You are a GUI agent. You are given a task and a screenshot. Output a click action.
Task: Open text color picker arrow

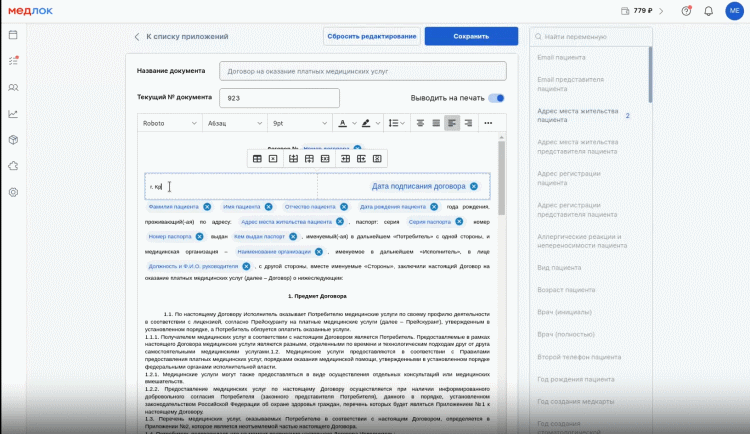coord(354,123)
